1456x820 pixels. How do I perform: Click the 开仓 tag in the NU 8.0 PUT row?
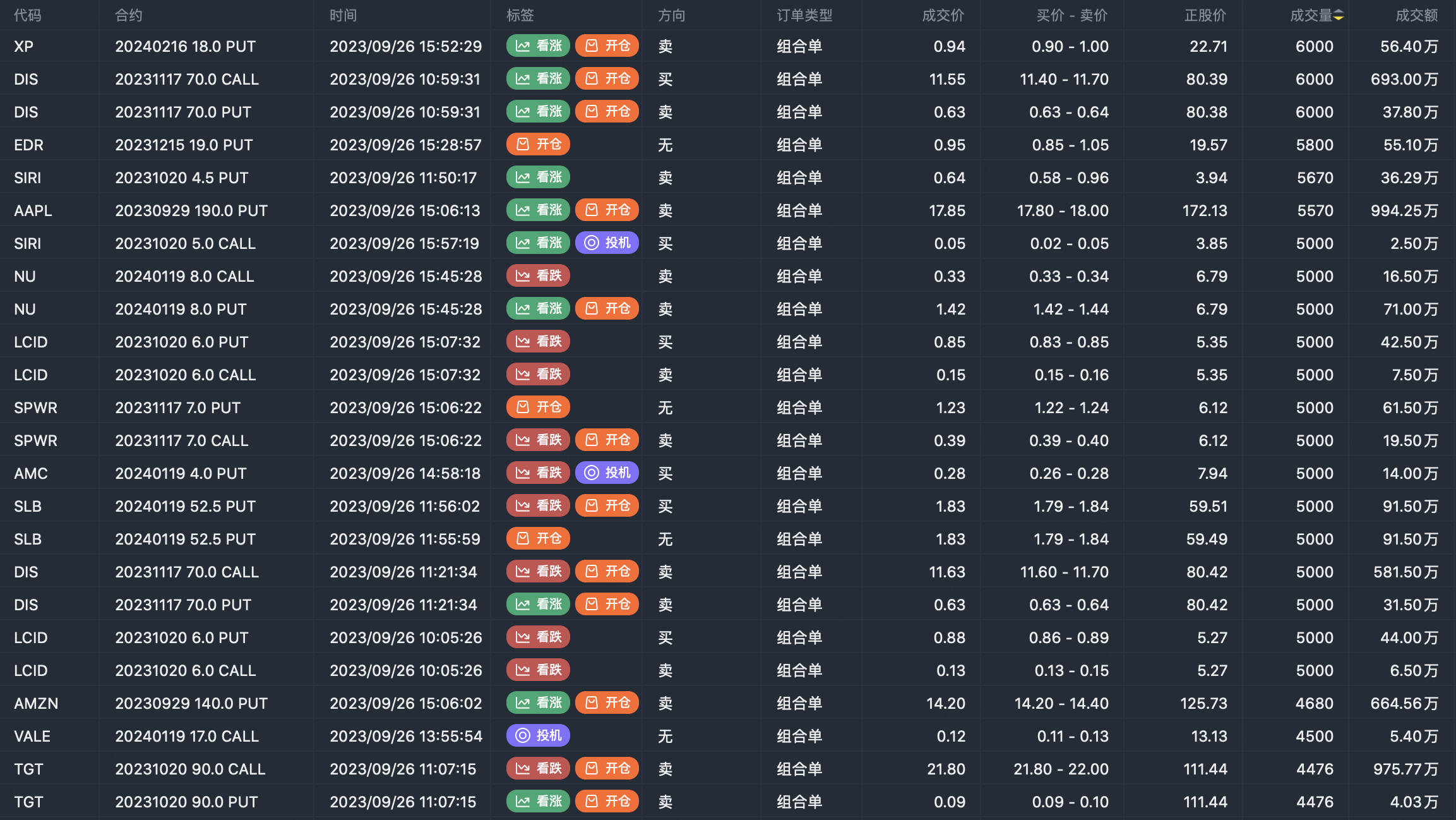click(607, 308)
